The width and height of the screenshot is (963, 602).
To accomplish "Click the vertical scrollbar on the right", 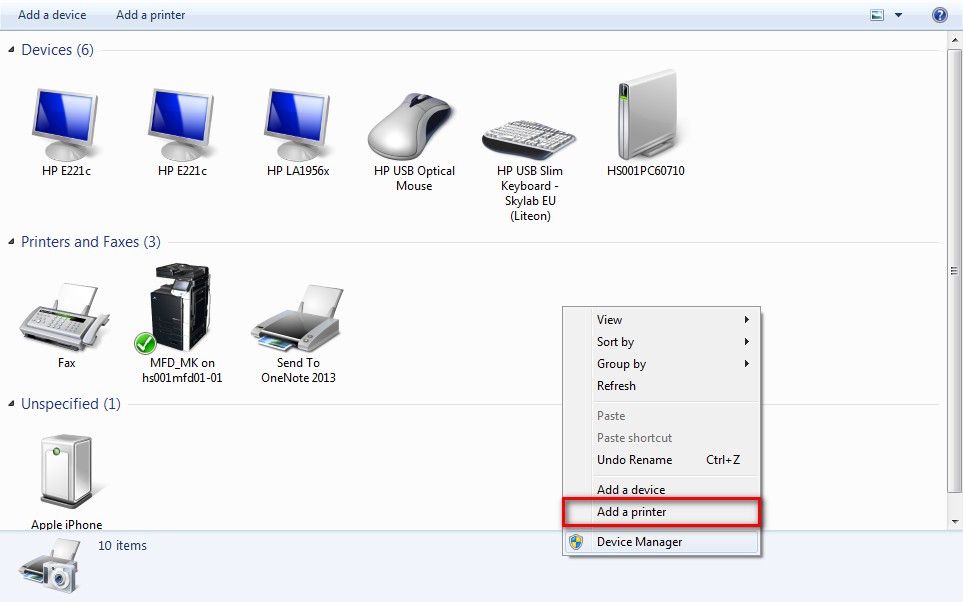I will point(952,270).
